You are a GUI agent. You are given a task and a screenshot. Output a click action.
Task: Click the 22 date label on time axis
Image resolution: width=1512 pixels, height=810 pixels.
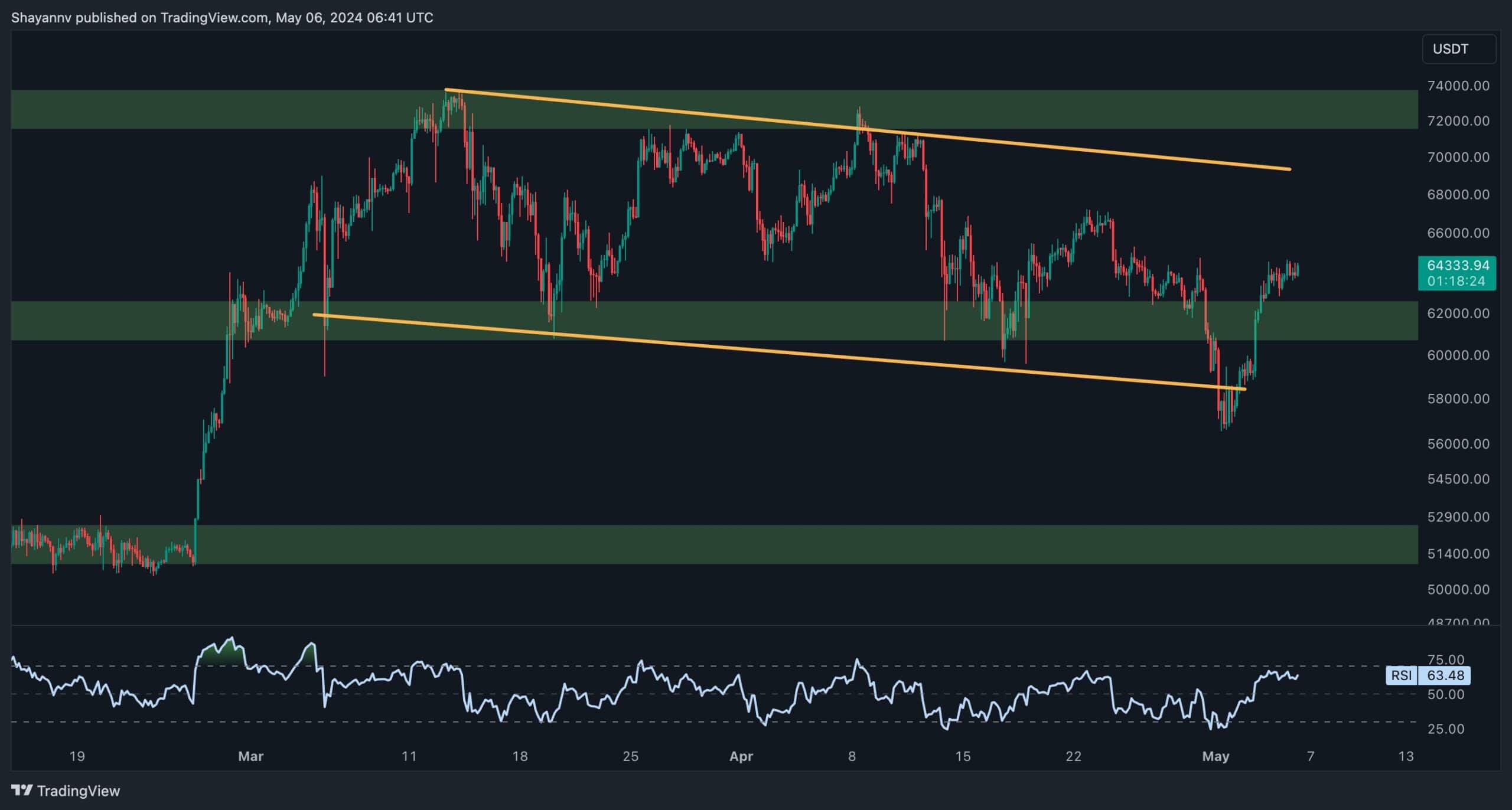click(x=1073, y=756)
